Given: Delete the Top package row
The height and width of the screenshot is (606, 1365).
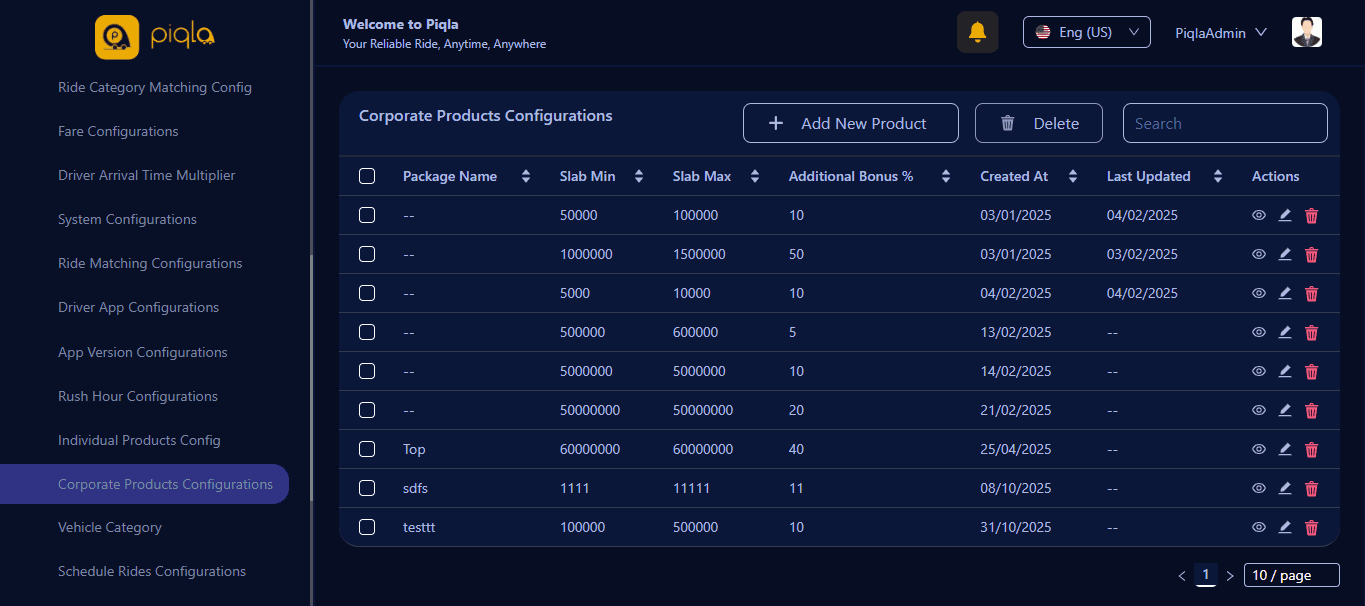Looking at the screenshot, I should [1311, 449].
